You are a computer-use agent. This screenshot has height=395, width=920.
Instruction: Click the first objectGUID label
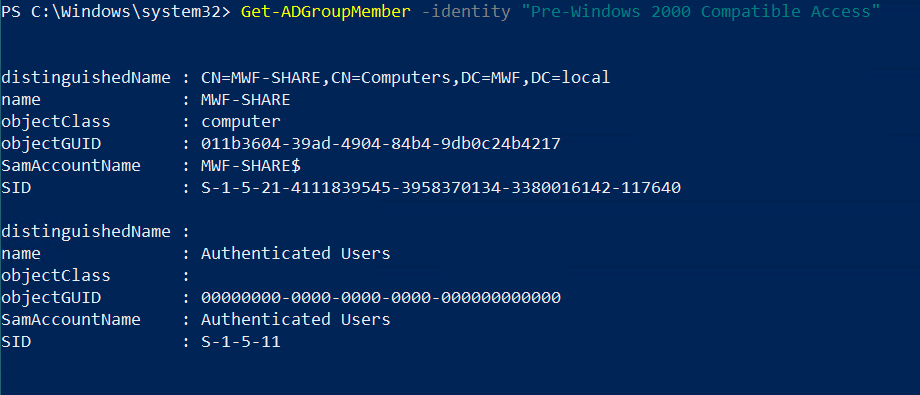51,144
